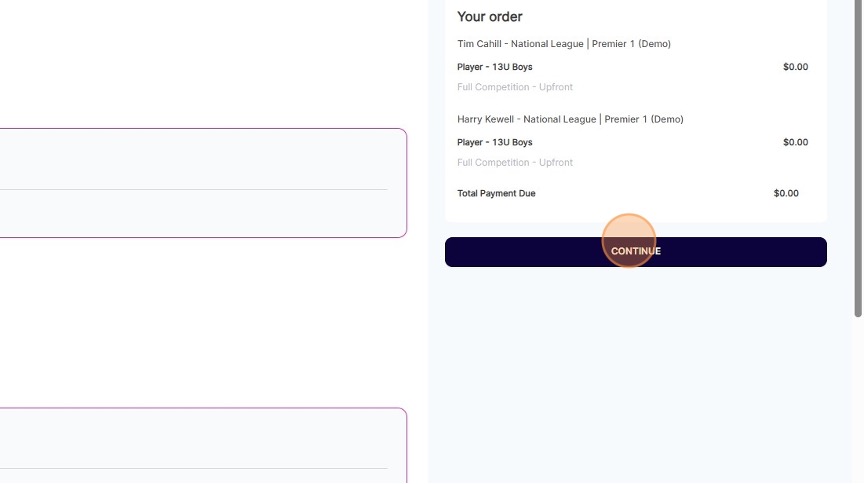
Task: Select the Tim Cahill name text
Action: coord(484,44)
